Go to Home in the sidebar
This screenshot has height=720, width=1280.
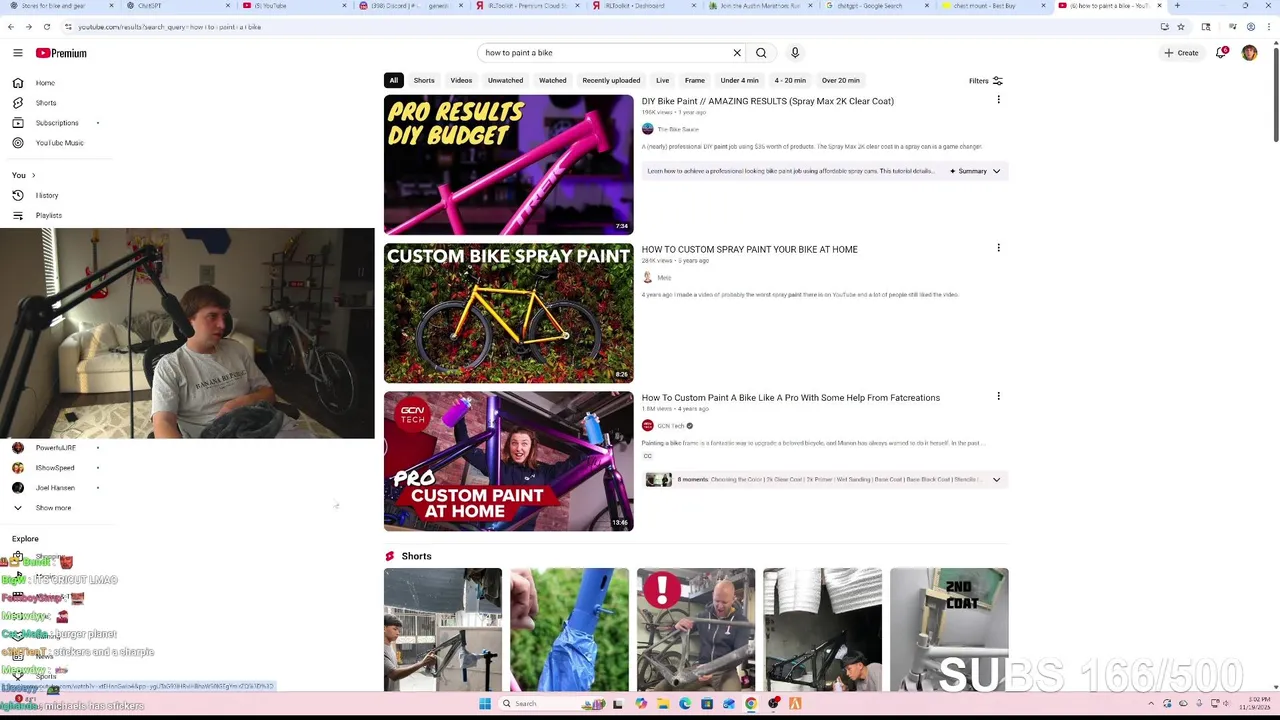tap(45, 83)
